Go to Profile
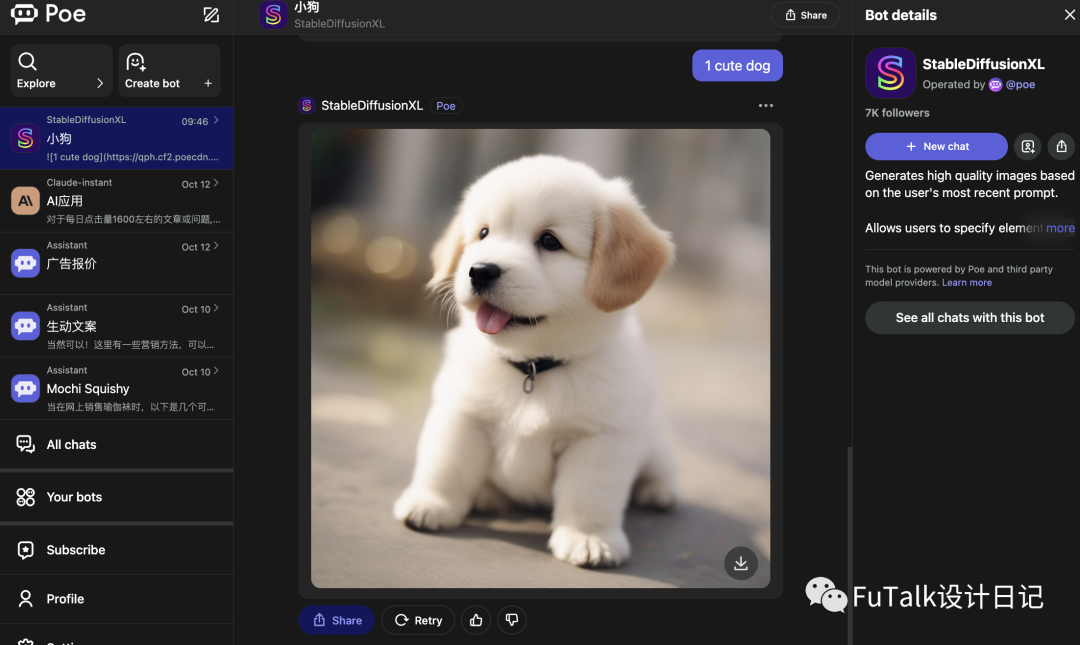 pos(116,599)
